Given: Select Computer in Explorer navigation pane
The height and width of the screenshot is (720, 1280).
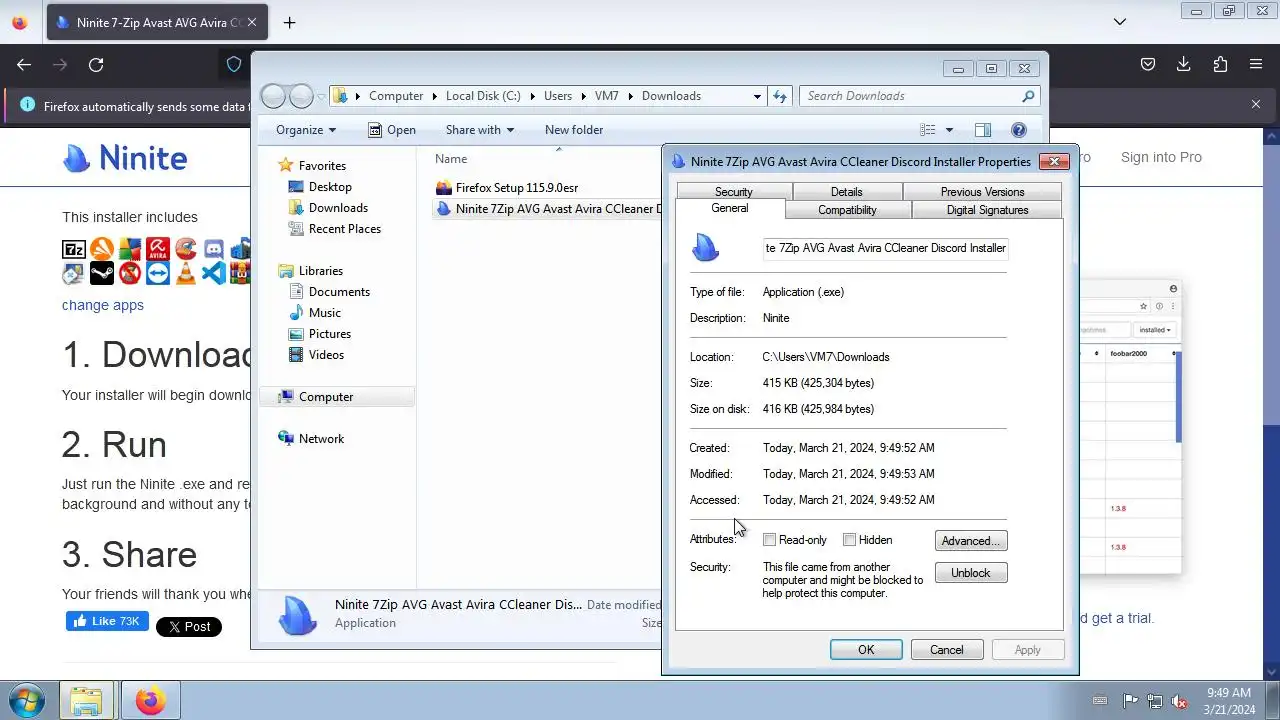Looking at the screenshot, I should [x=336, y=397].
